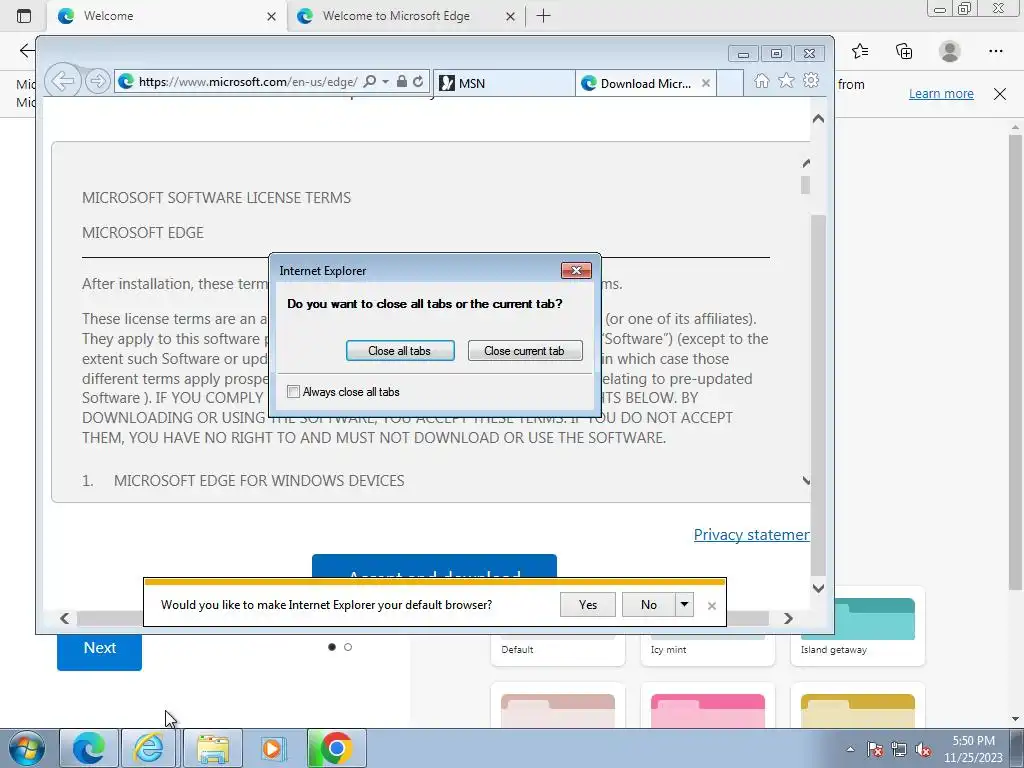Image resolution: width=1024 pixels, height=768 pixels.
Task: Click the search magnifier in IE address bar
Action: point(370,81)
